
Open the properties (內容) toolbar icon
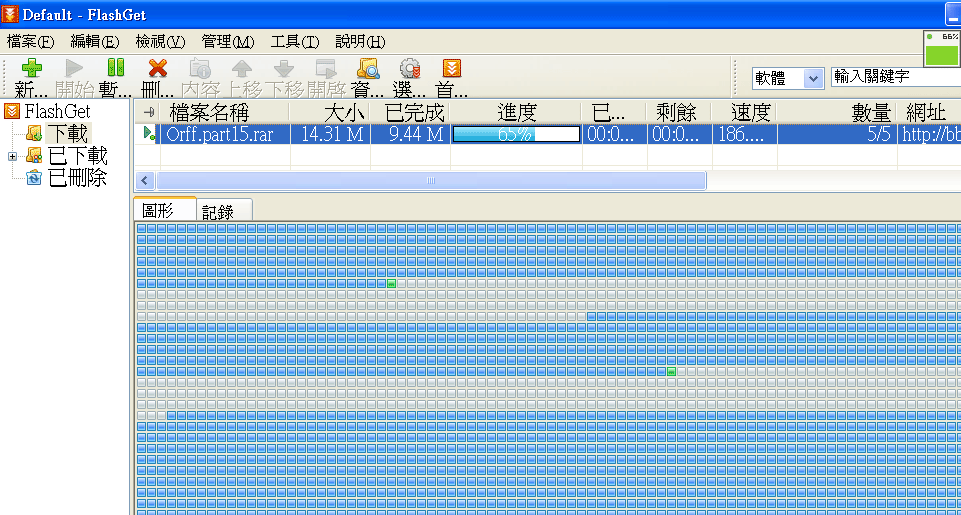pos(200,68)
